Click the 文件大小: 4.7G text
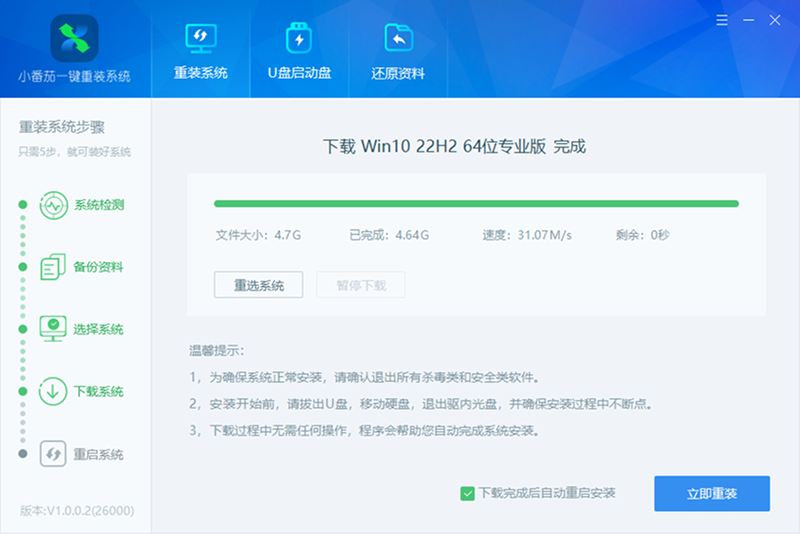The image size is (800, 534). (x=258, y=235)
